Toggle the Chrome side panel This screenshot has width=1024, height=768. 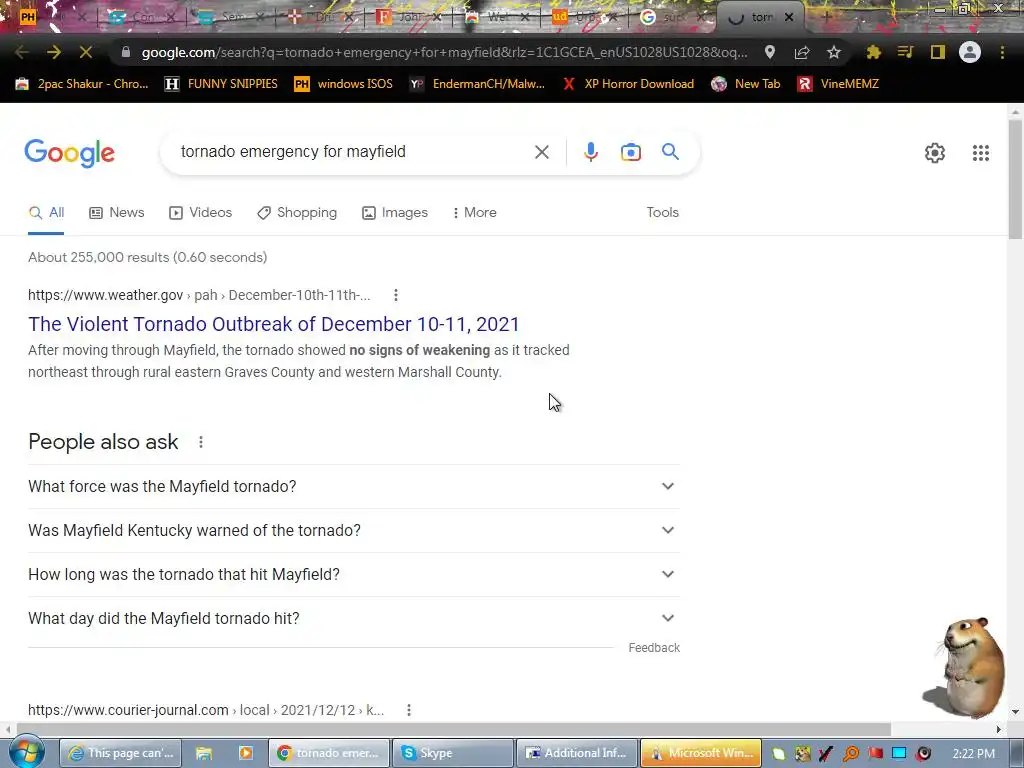[x=938, y=52]
